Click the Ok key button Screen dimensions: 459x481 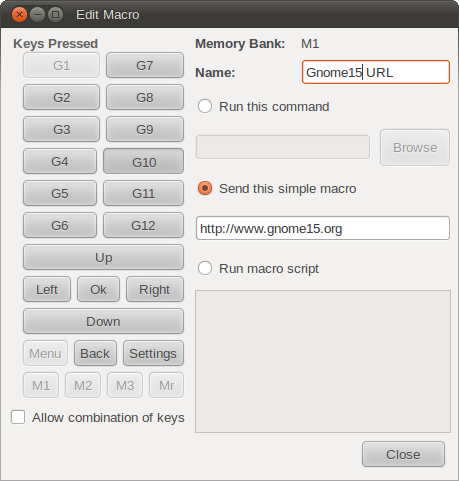pos(98,289)
